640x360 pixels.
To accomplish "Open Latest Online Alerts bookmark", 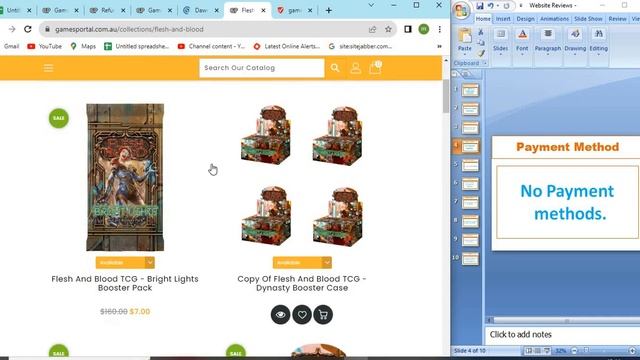I will pyautogui.click(x=287, y=47).
